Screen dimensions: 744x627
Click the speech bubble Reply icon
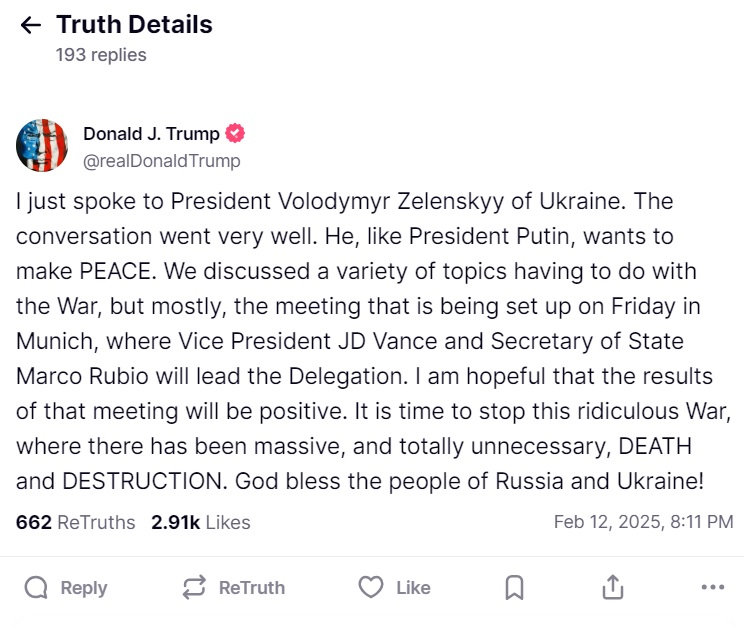point(36,588)
